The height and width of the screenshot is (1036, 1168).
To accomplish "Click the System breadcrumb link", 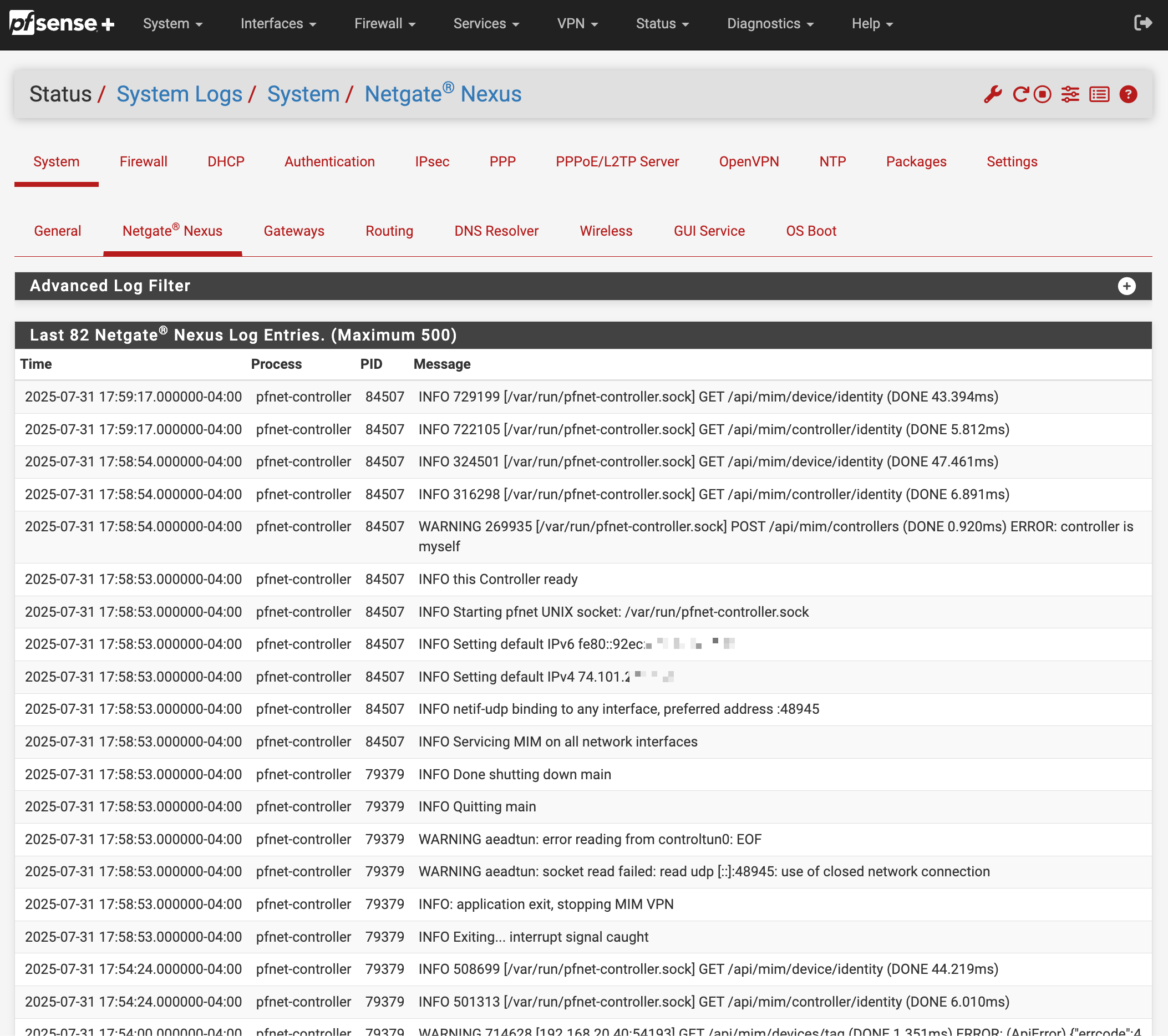I will click(303, 94).
